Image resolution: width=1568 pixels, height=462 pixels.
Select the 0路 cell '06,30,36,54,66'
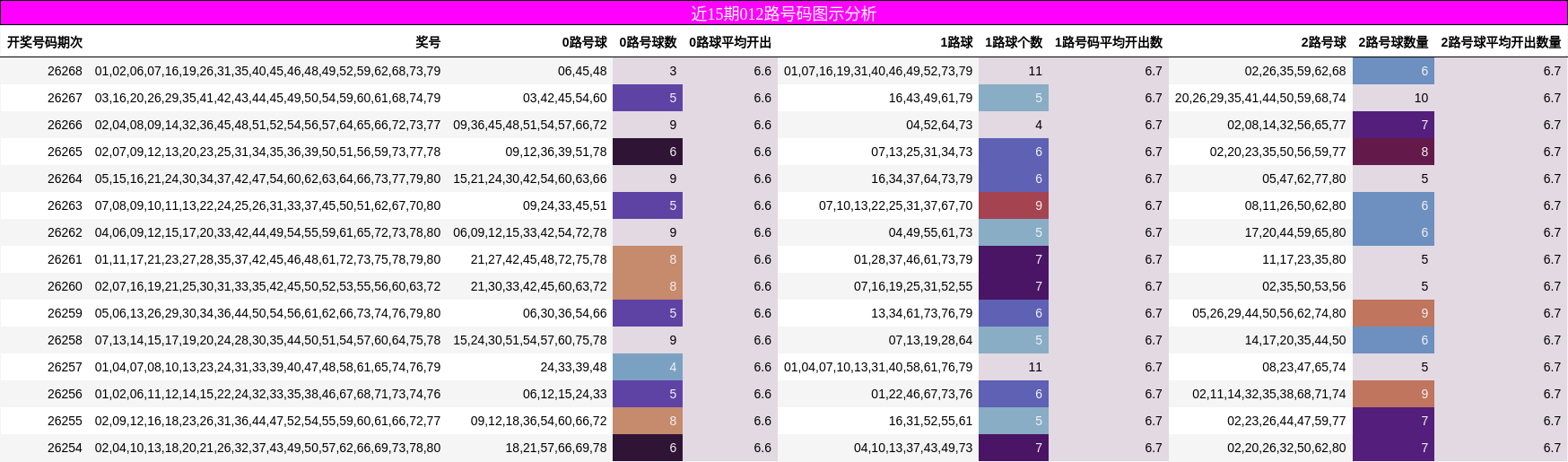(x=565, y=313)
